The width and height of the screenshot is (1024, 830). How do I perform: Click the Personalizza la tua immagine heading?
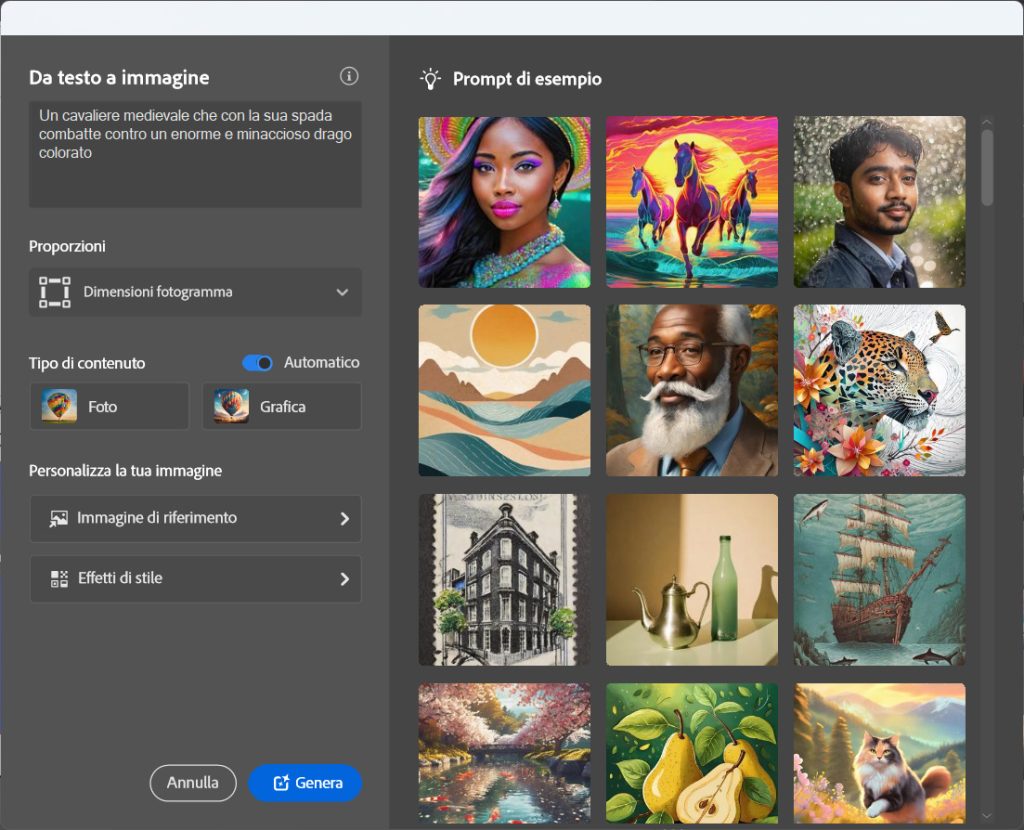pos(125,471)
